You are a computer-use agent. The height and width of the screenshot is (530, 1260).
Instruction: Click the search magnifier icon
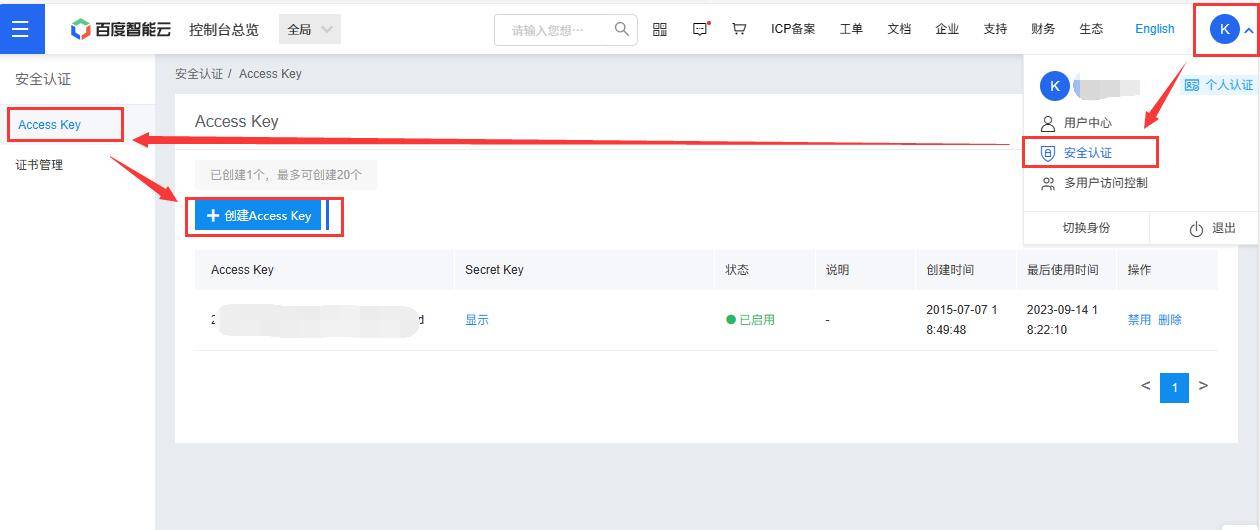(622, 29)
